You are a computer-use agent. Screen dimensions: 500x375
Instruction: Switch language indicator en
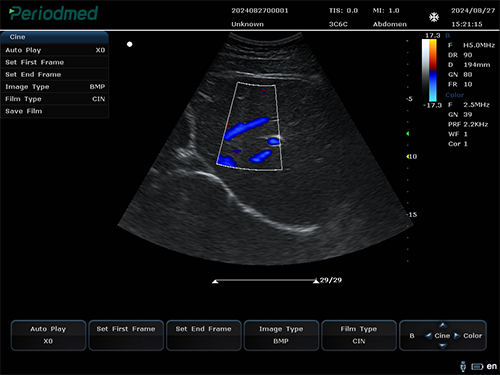(x=492, y=366)
